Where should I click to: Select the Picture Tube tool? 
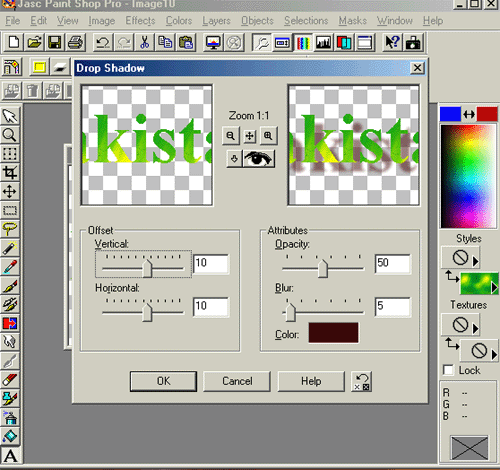pyautogui.click(x=10, y=398)
